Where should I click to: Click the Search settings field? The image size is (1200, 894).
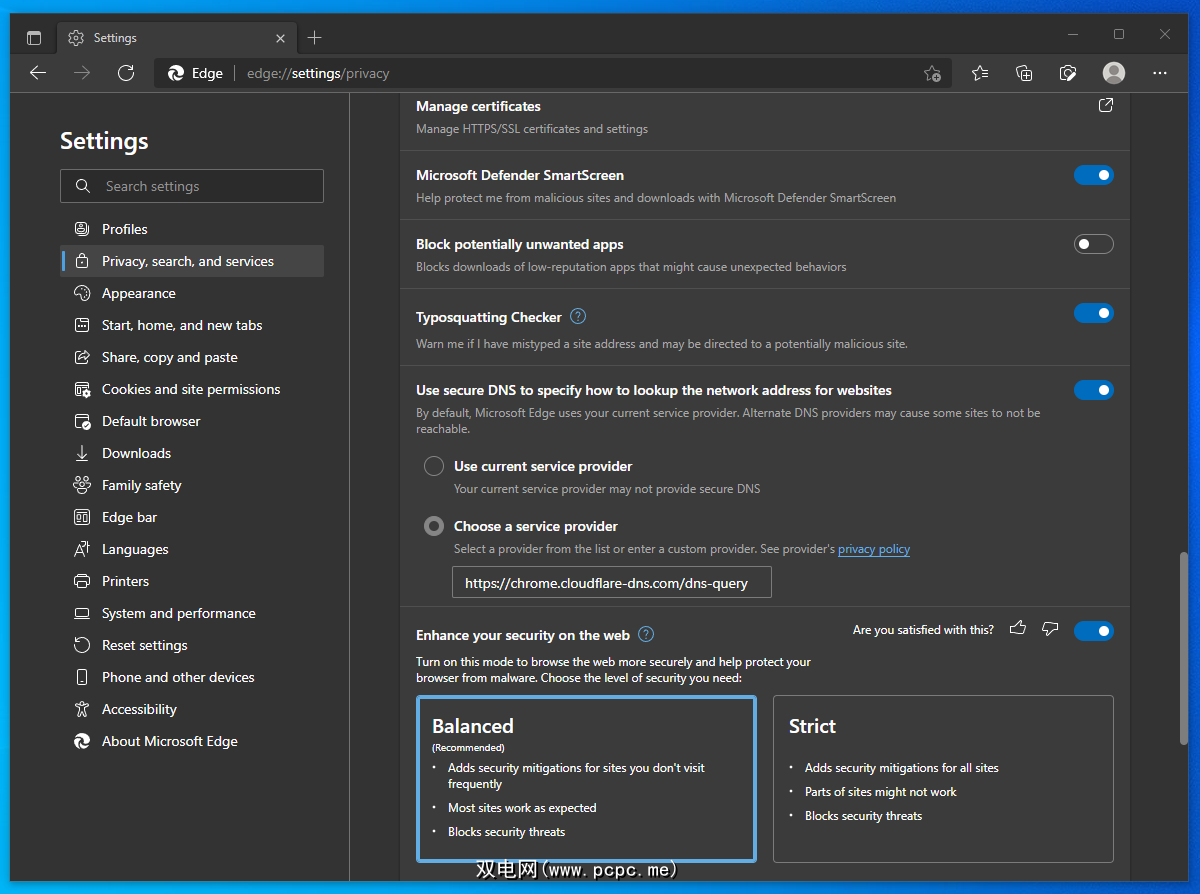pyautogui.click(x=192, y=186)
